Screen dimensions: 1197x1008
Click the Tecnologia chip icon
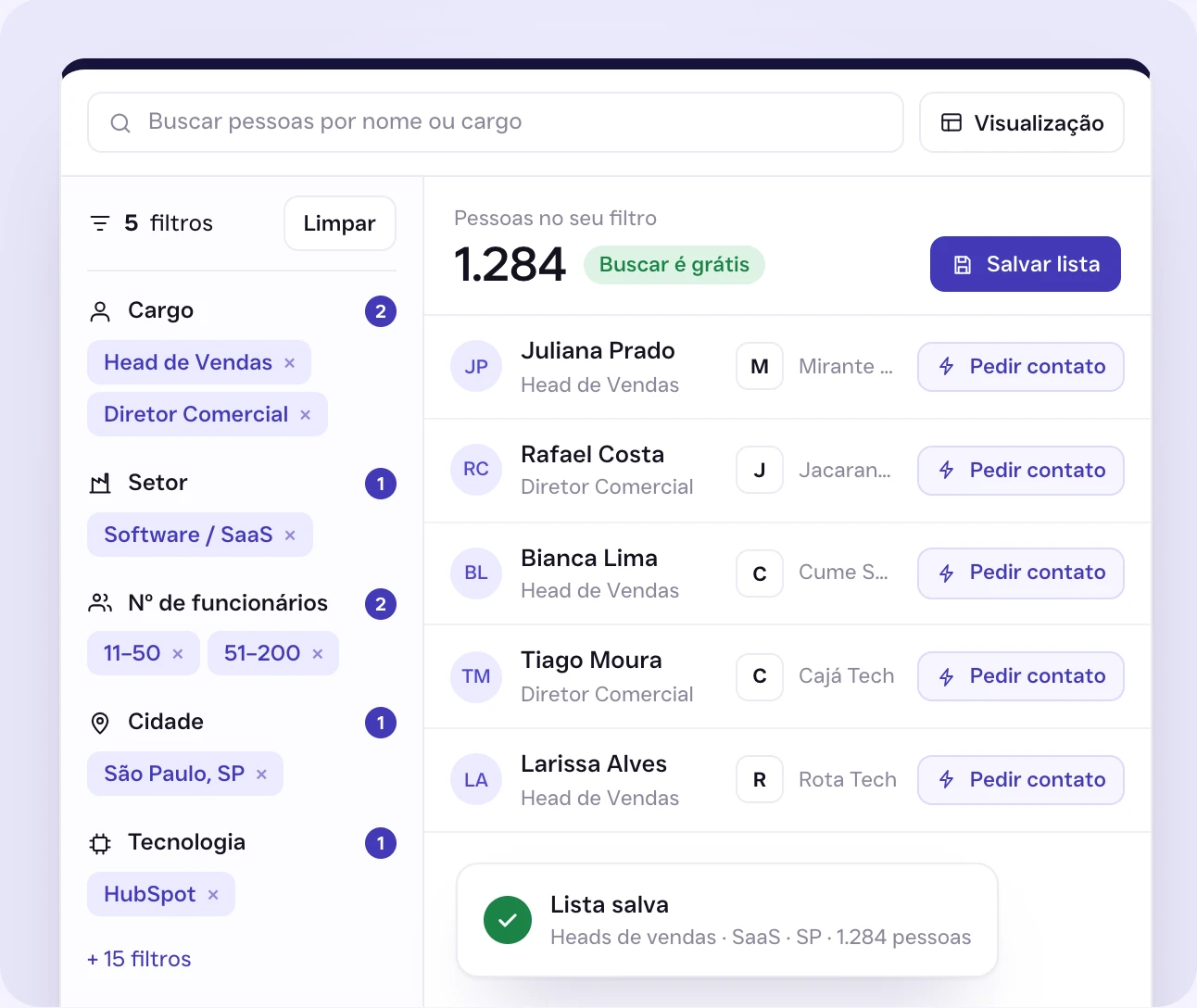coord(100,843)
